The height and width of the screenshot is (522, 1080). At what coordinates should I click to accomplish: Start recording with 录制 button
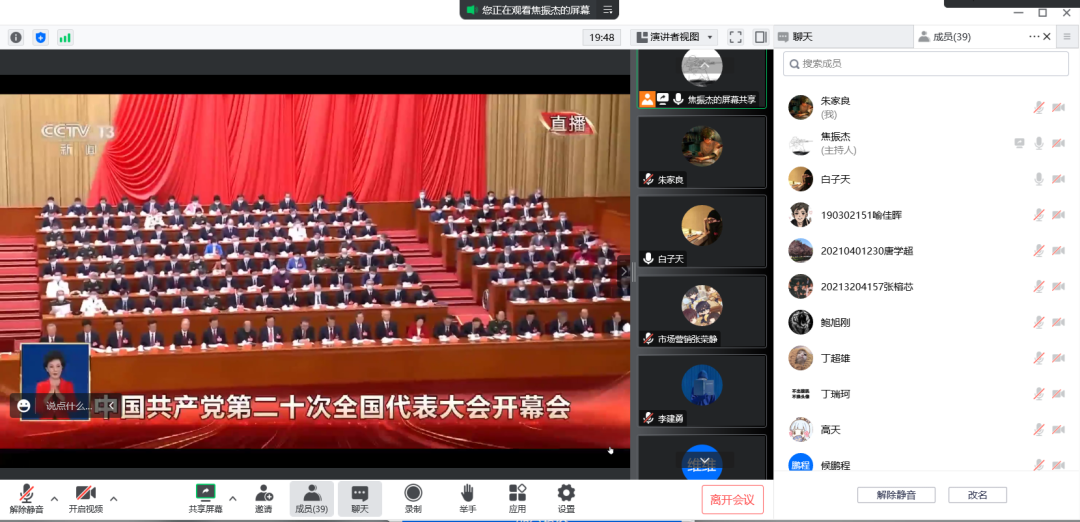413,498
